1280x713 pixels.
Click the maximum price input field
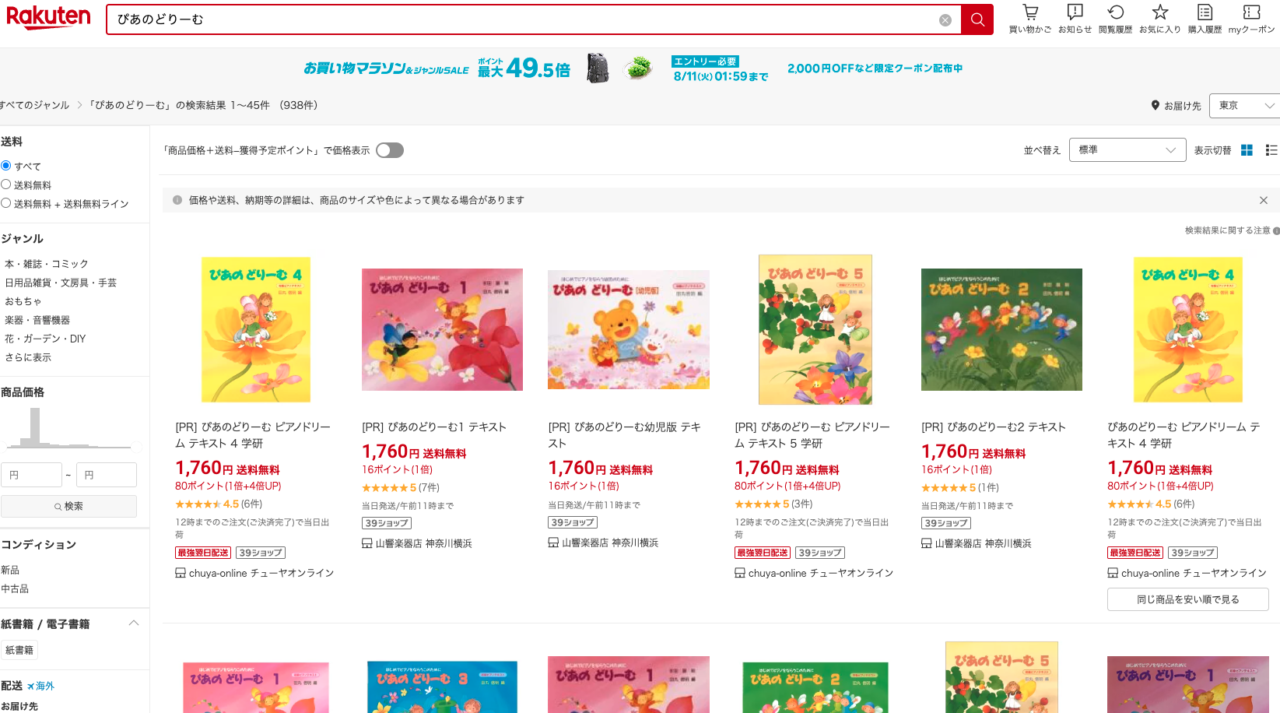point(106,475)
